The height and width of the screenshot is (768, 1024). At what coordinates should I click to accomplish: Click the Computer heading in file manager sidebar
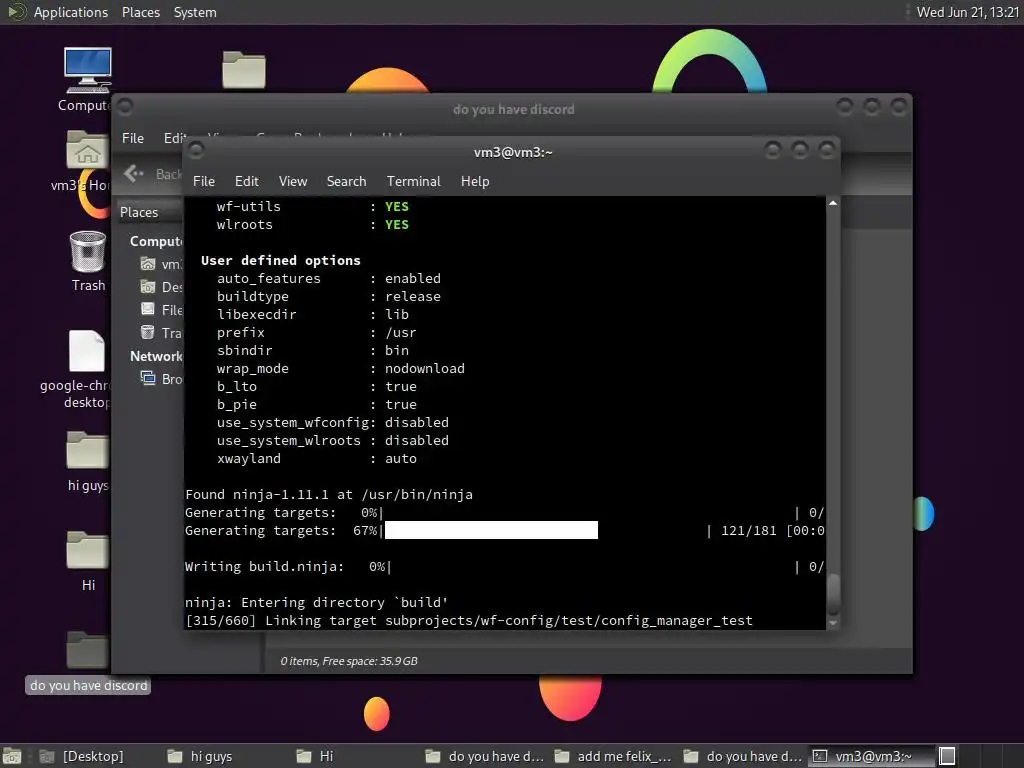[x=155, y=241]
